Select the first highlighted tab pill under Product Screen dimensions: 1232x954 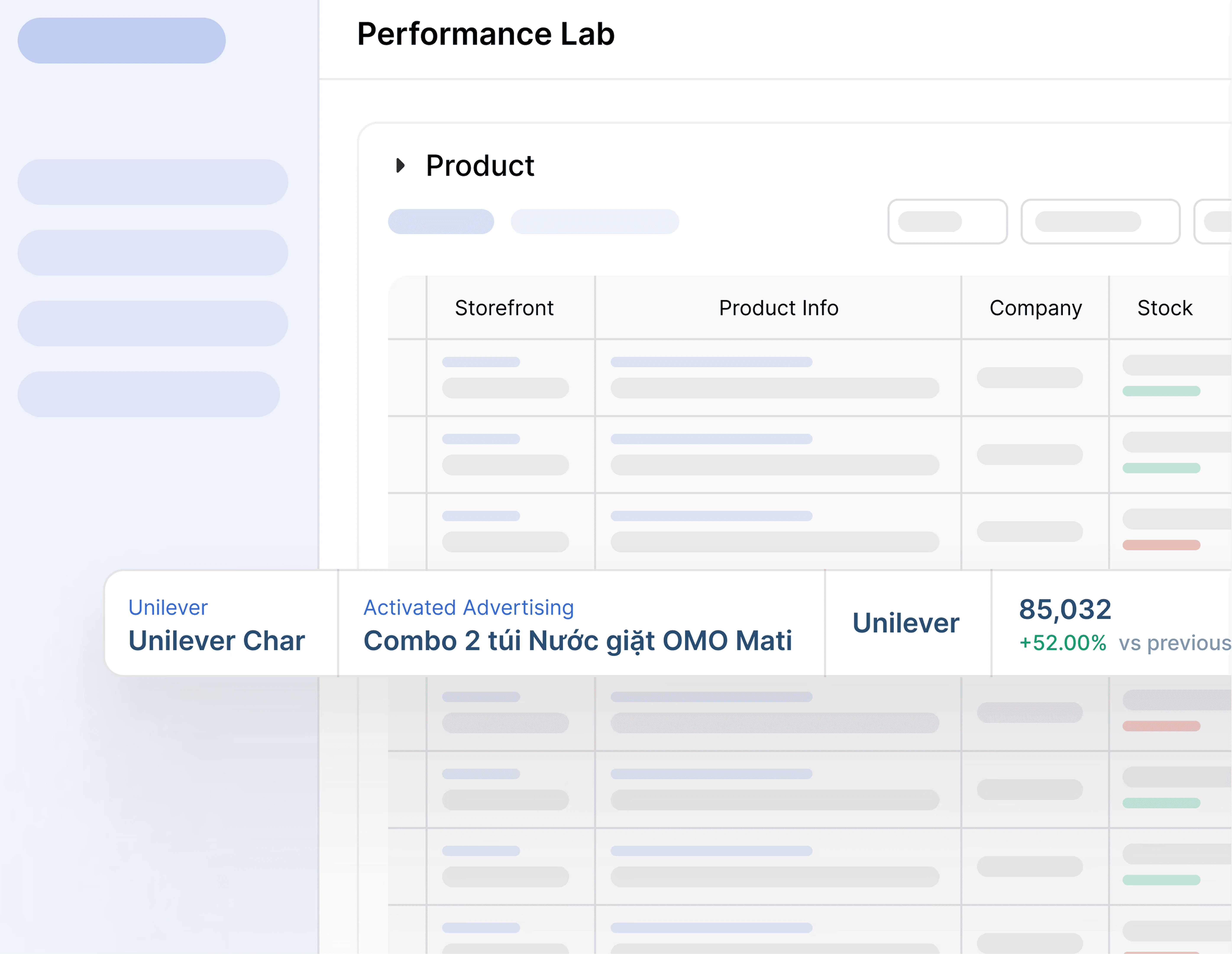(441, 222)
